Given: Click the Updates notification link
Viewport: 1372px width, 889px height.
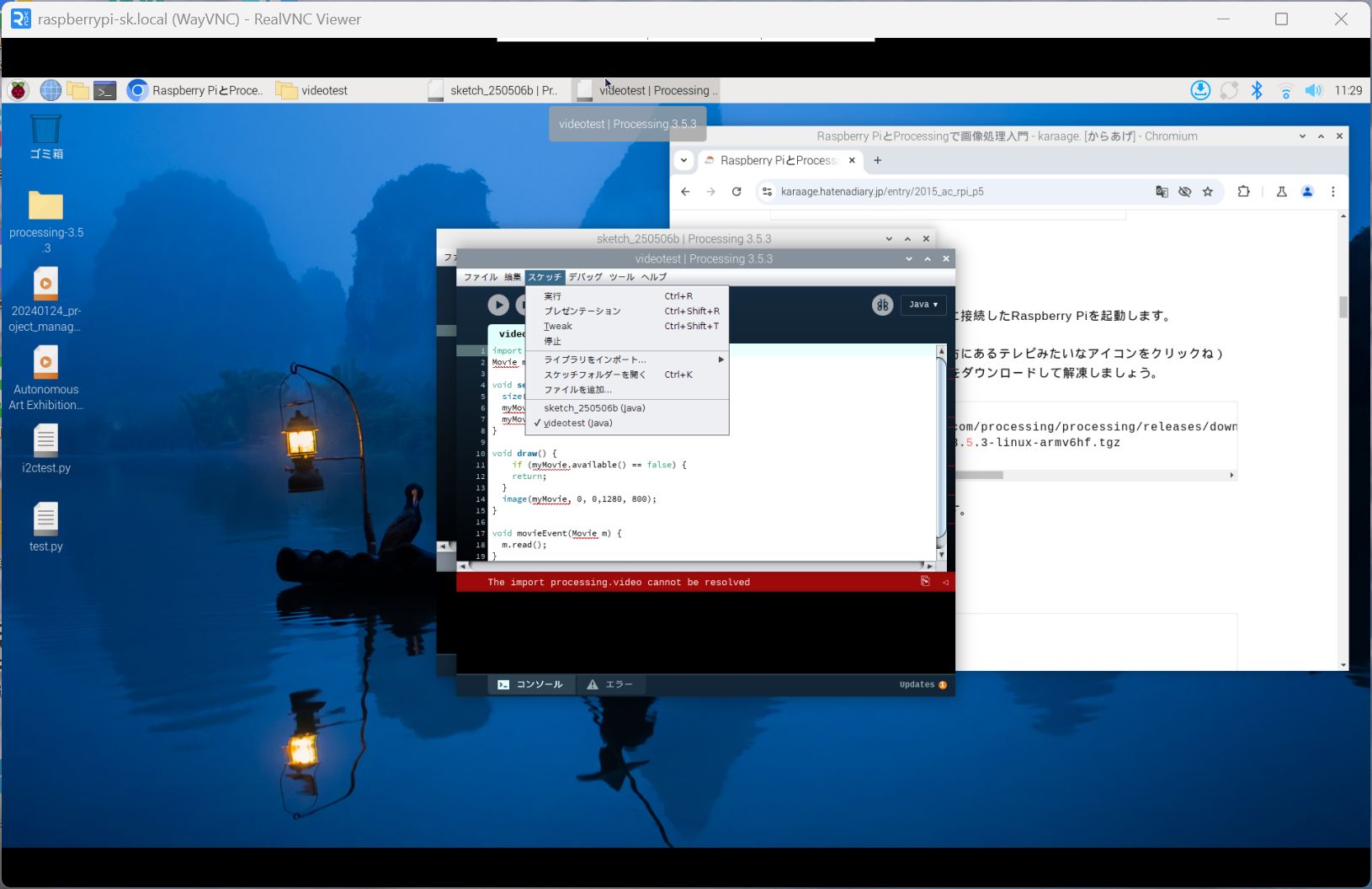Looking at the screenshot, I should point(923,685).
